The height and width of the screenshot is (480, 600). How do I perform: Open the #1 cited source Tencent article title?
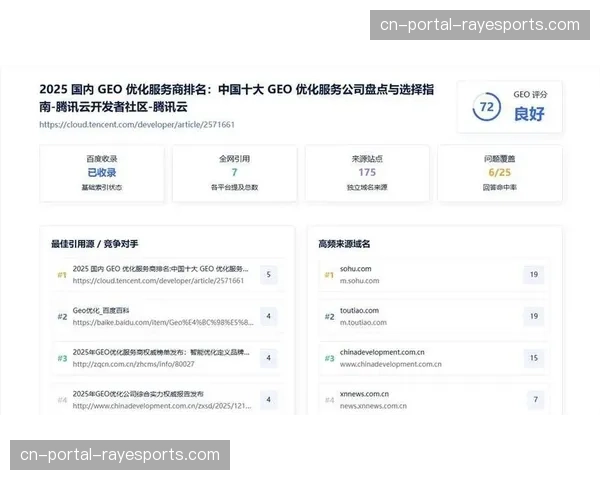(160, 269)
